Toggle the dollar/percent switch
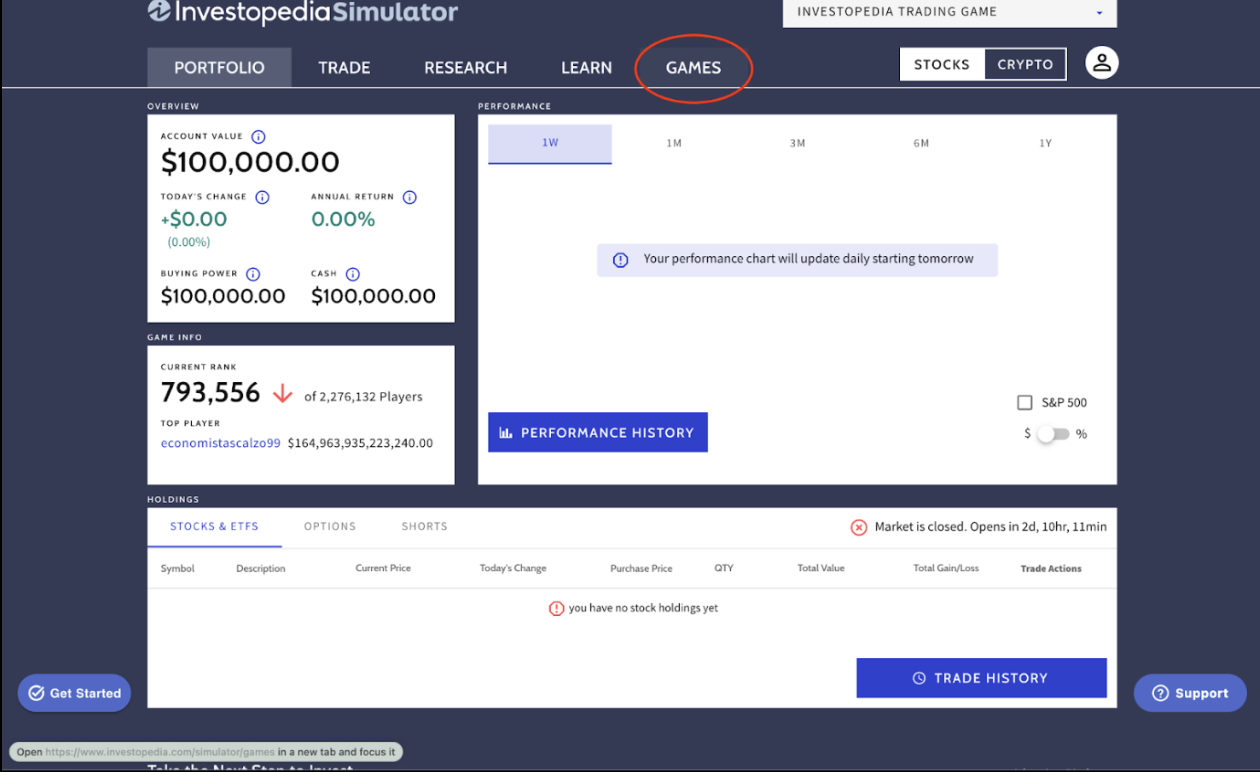The image size is (1260, 772). [1052, 434]
